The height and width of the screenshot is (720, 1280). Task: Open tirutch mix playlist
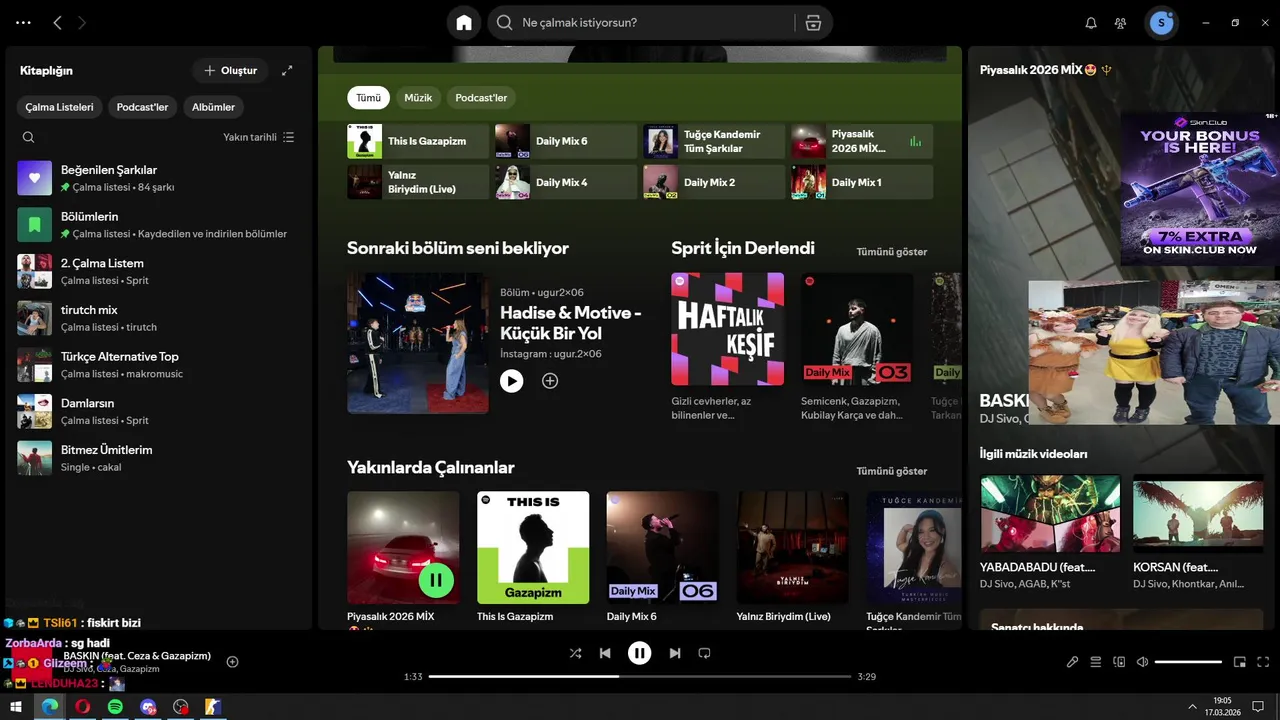point(157,318)
